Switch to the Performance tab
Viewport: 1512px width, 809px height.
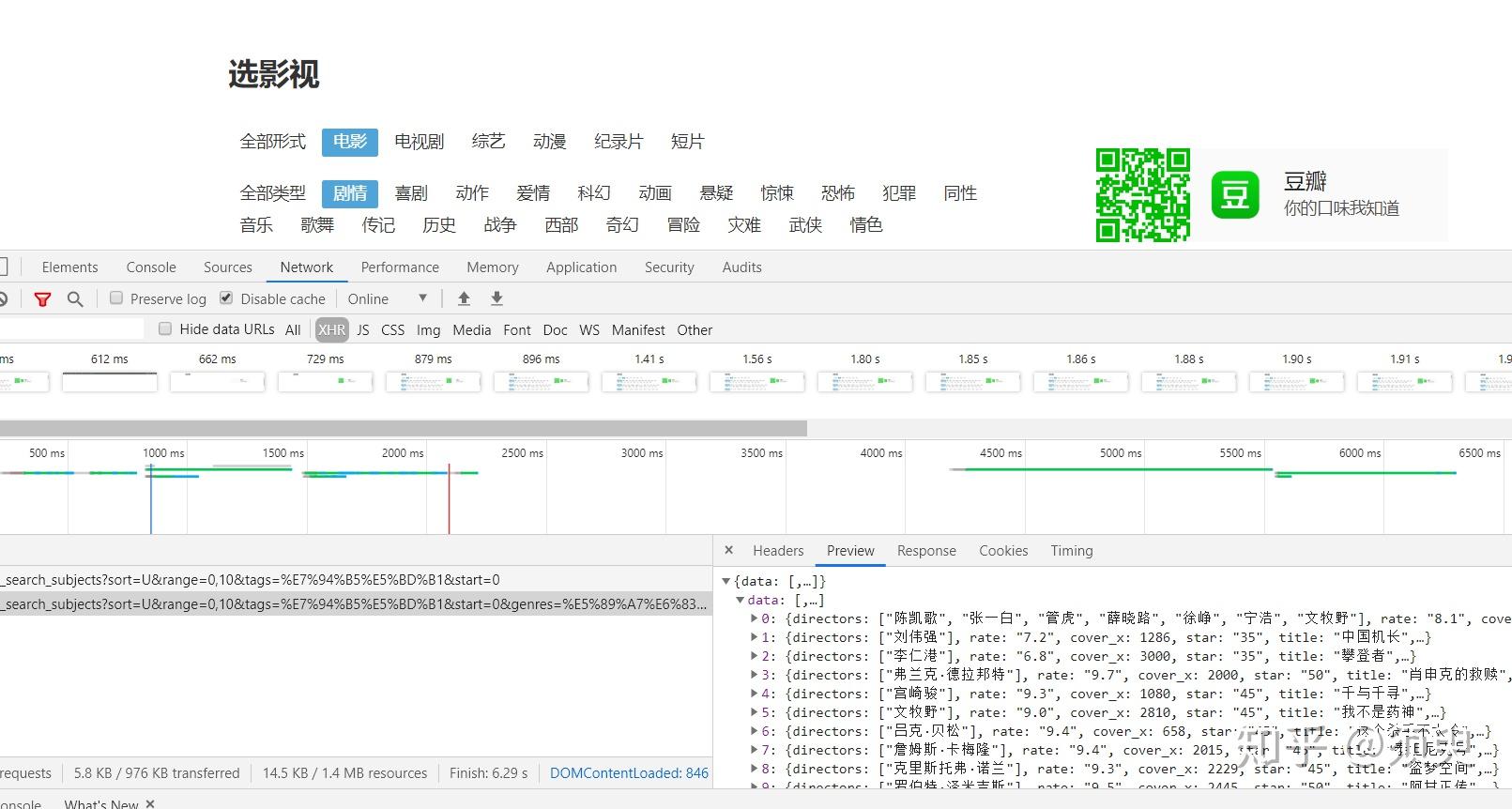(x=400, y=267)
